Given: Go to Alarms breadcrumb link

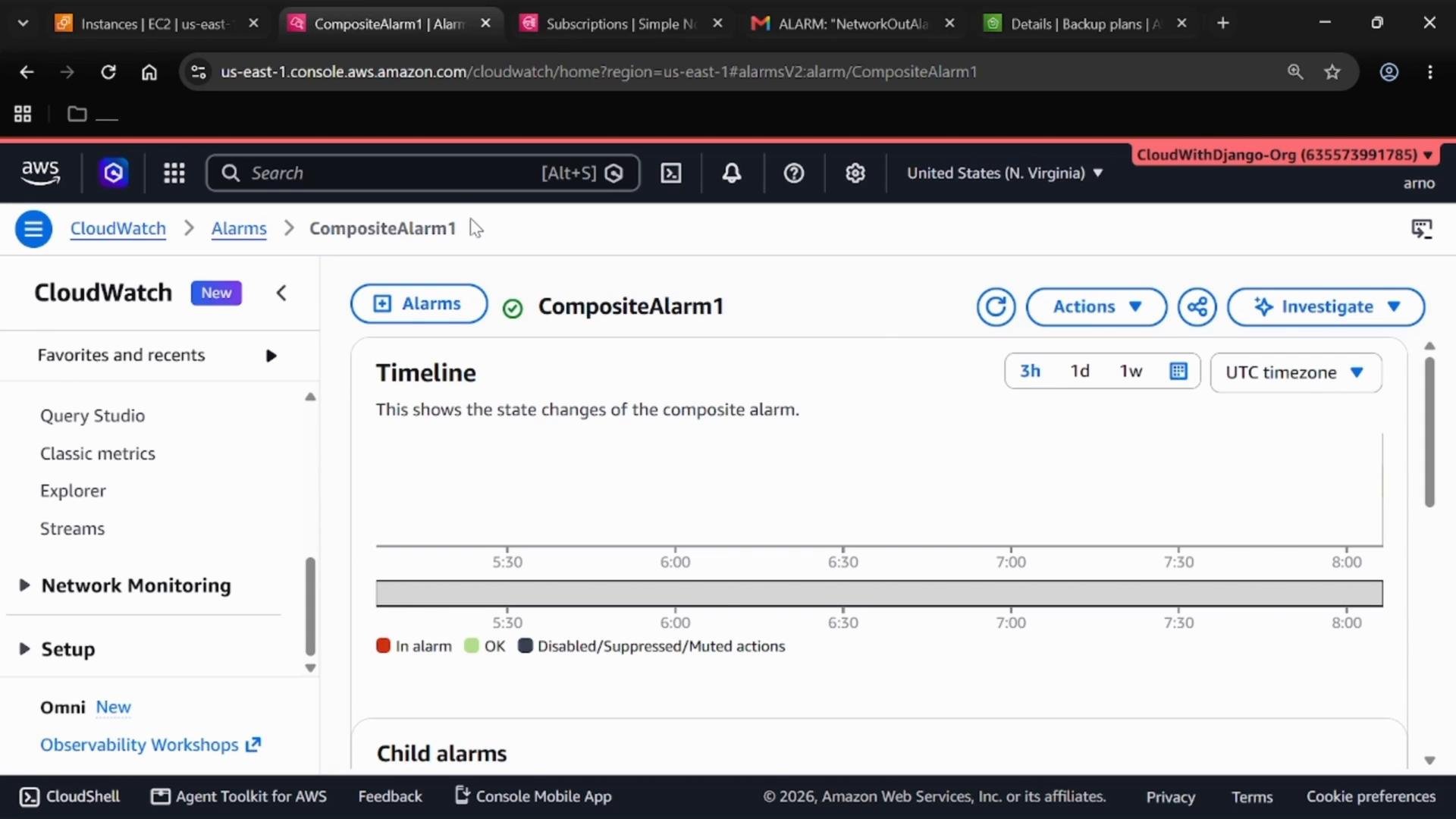Looking at the screenshot, I should point(239,228).
